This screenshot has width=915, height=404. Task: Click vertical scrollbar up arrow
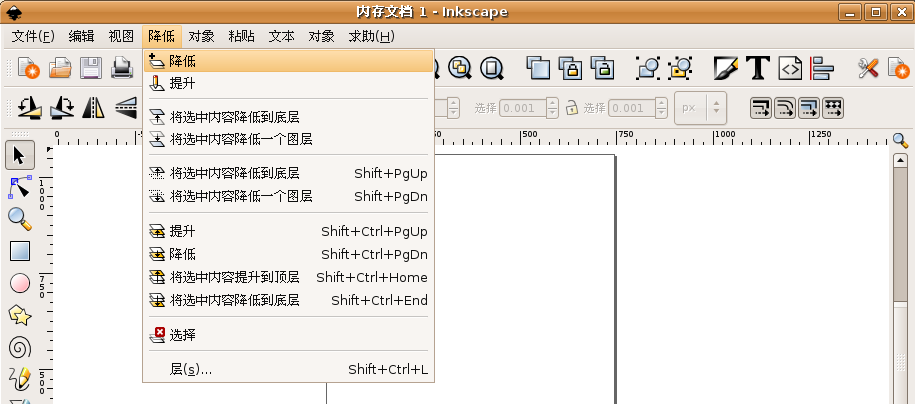click(900, 160)
